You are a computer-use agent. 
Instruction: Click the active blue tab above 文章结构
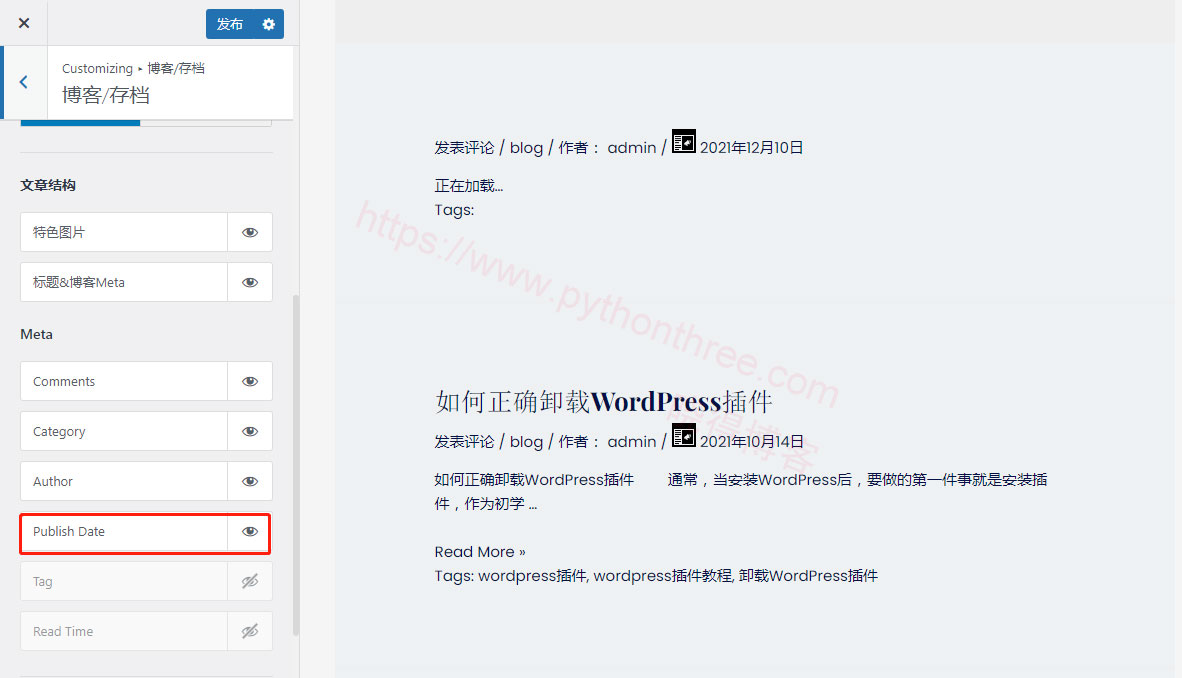tap(80, 122)
